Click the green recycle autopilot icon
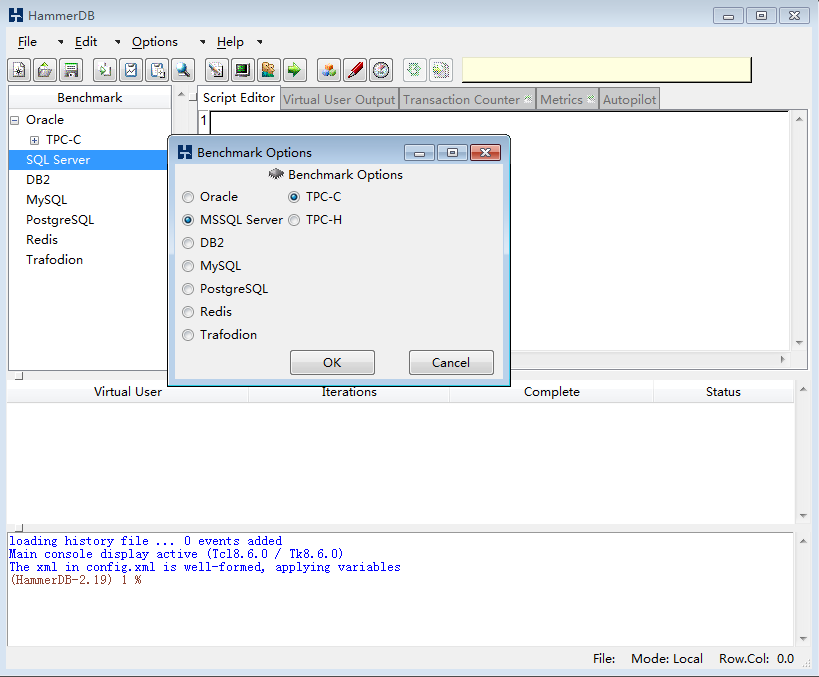The image size is (819, 677). pos(415,70)
